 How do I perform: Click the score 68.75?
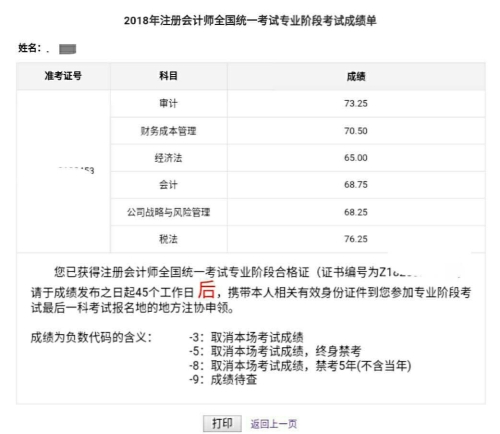[x=356, y=185]
